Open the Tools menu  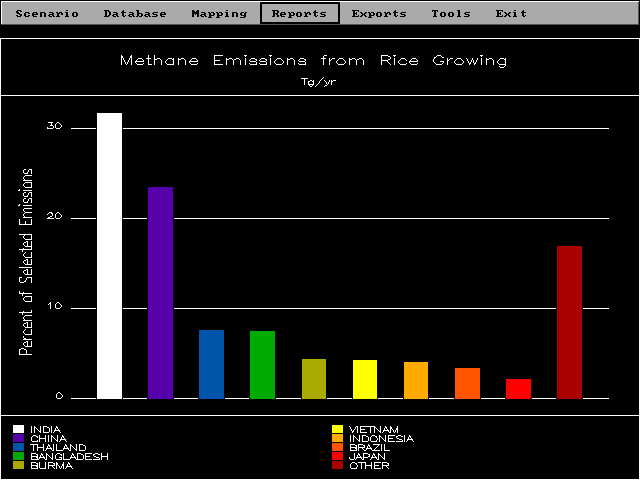point(451,13)
